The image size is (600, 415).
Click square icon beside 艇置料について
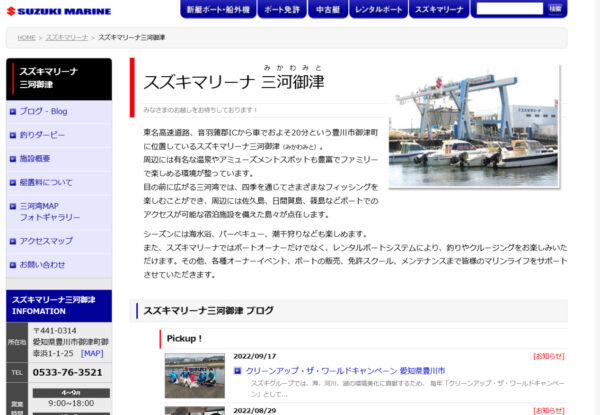tap(13, 183)
